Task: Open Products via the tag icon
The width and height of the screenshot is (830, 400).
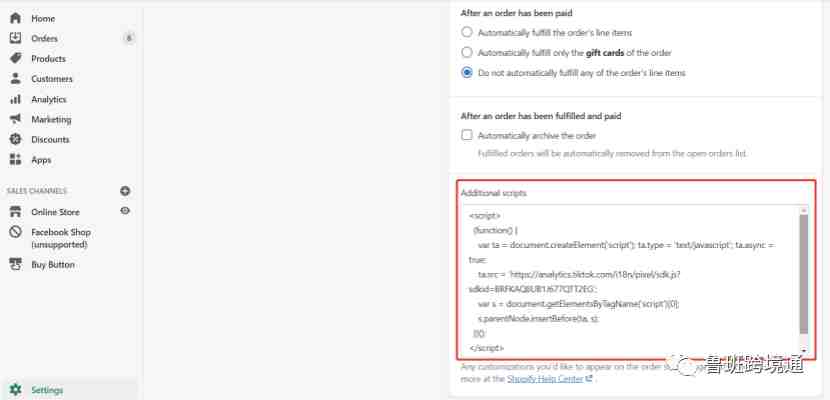Action: (x=15, y=58)
